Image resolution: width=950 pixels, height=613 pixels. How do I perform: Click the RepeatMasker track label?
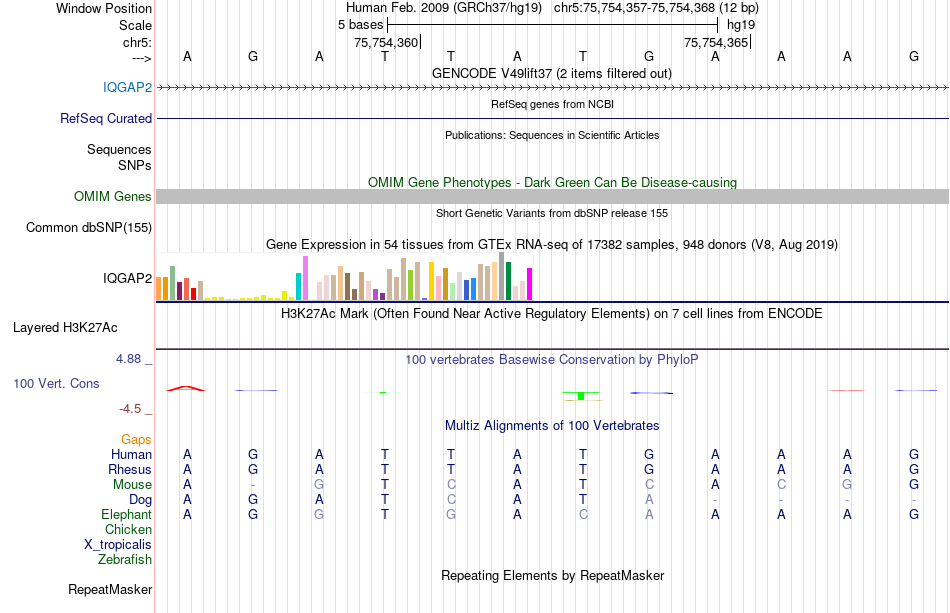pos(110,589)
